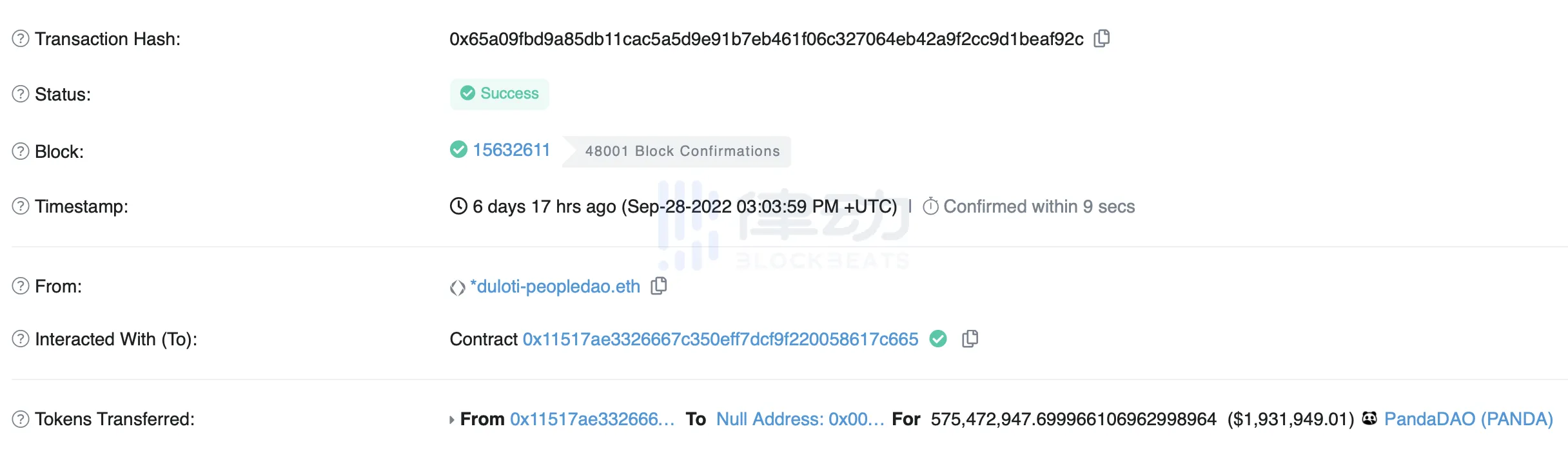Viewport: 1568px width, 451px height.
Task: Click the Interacted With help icon
Action: pos(21,339)
